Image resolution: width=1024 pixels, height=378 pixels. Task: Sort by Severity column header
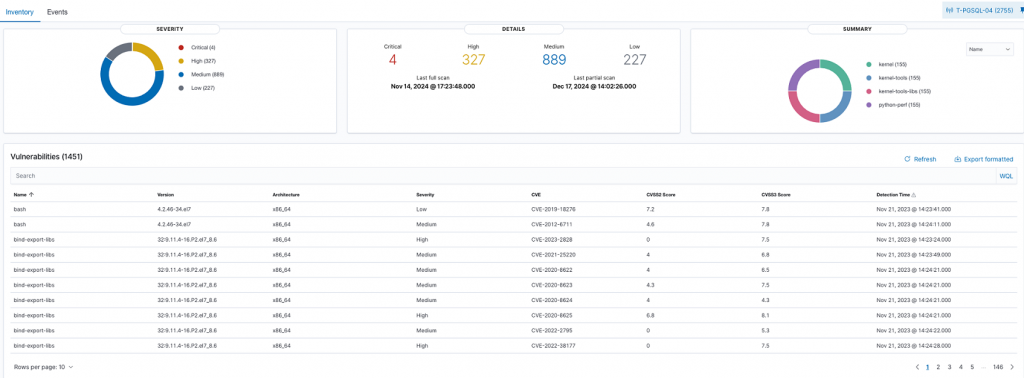click(426, 195)
